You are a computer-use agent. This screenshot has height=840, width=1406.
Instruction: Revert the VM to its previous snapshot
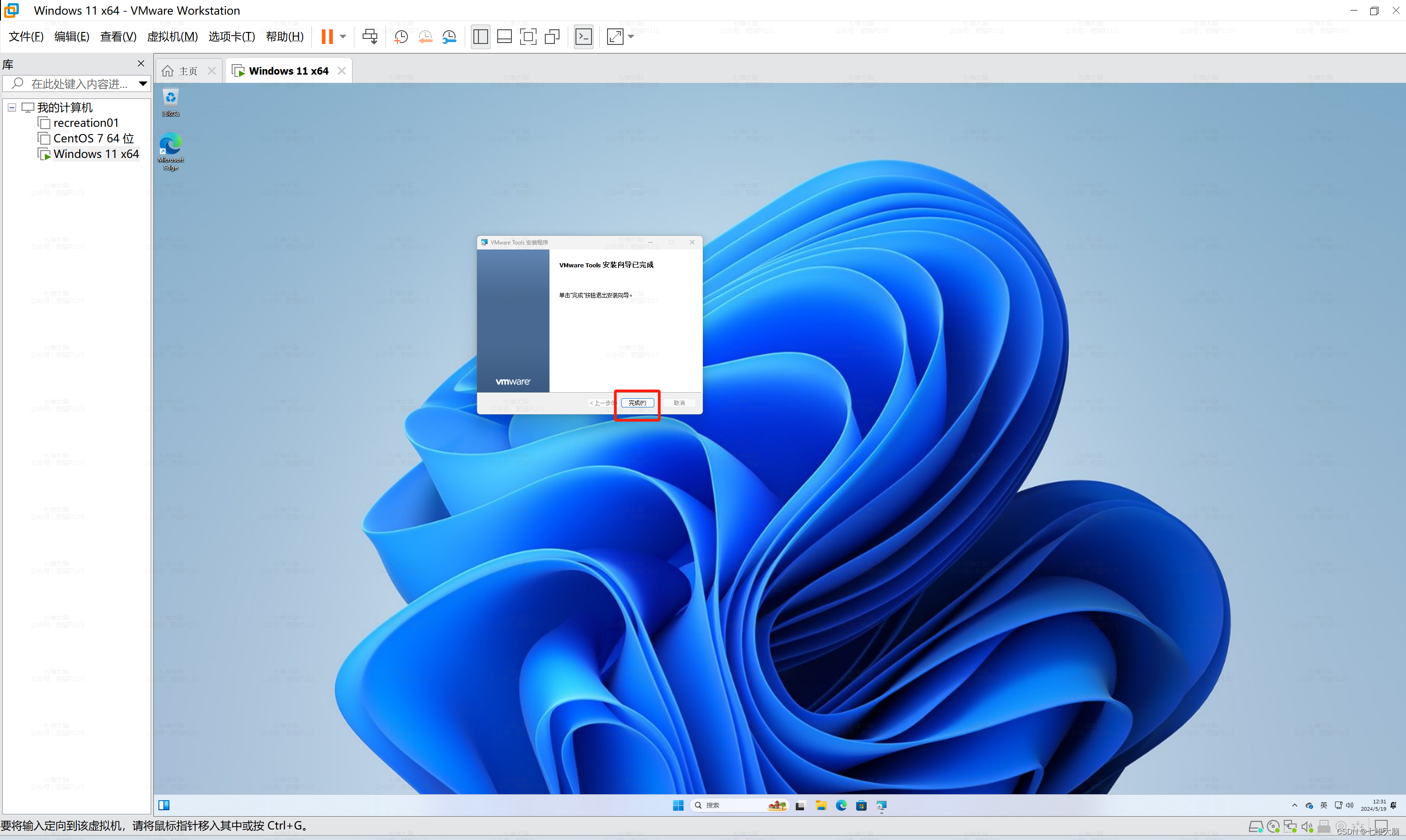[x=425, y=37]
